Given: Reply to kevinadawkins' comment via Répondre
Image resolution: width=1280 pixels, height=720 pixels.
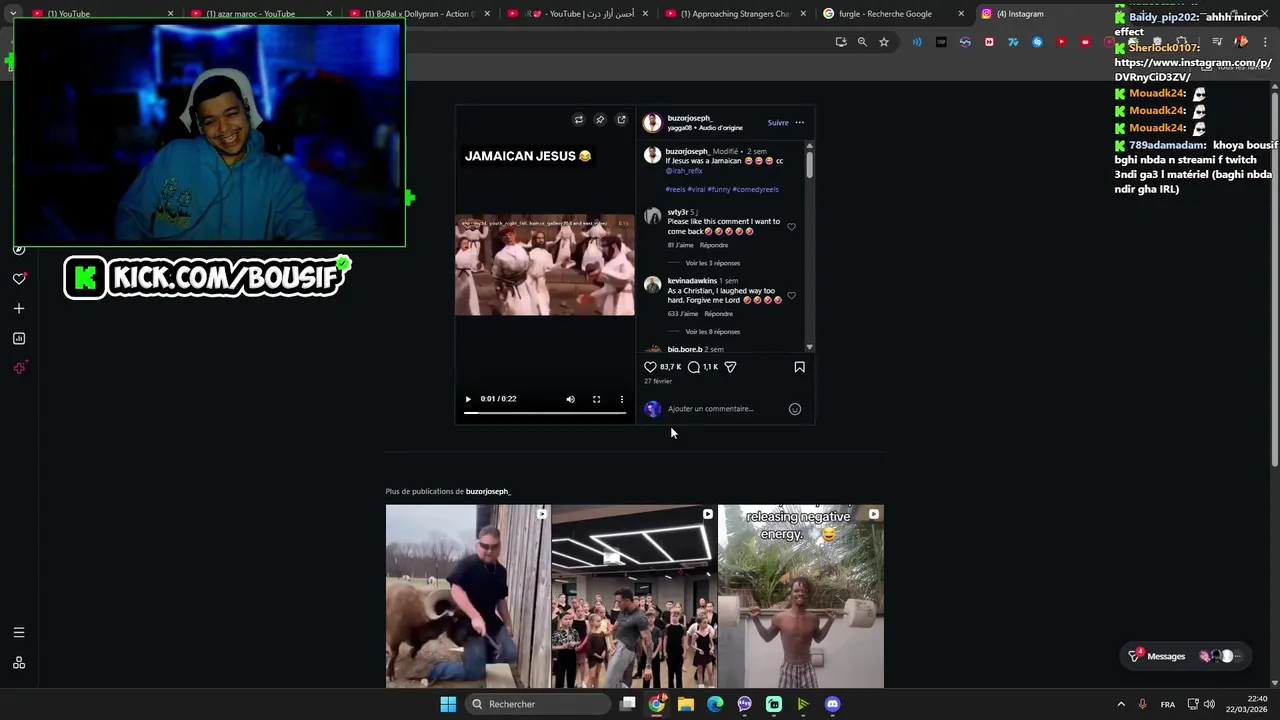Looking at the screenshot, I should (x=718, y=314).
